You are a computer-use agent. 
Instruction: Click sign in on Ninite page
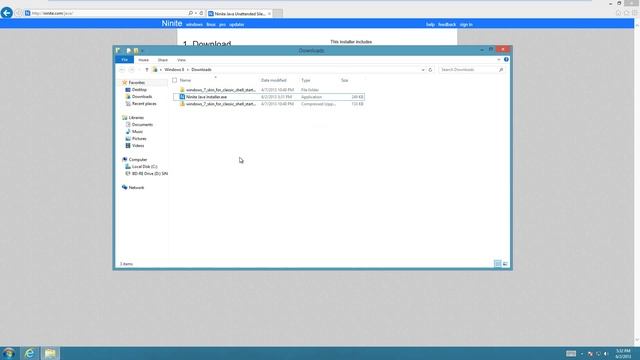tap(466, 24)
